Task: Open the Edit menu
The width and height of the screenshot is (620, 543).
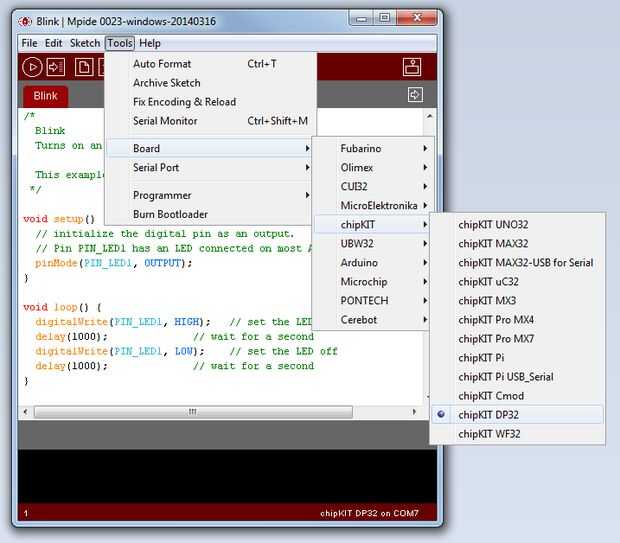Action: (53, 43)
